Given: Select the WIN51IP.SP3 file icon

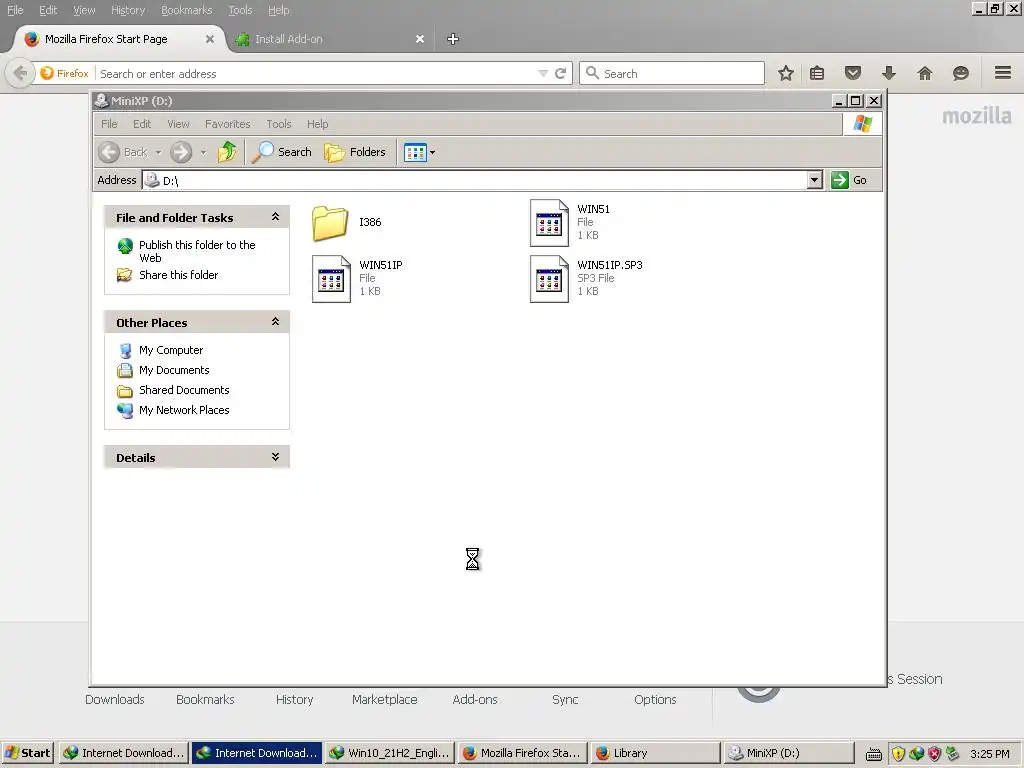Looking at the screenshot, I should (x=549, y=279).
